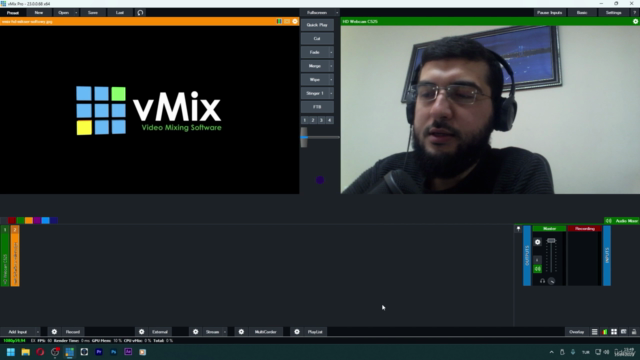Click the pause icon in preview title bar
This screenshot has width=640, height=360.
[279, 21]
